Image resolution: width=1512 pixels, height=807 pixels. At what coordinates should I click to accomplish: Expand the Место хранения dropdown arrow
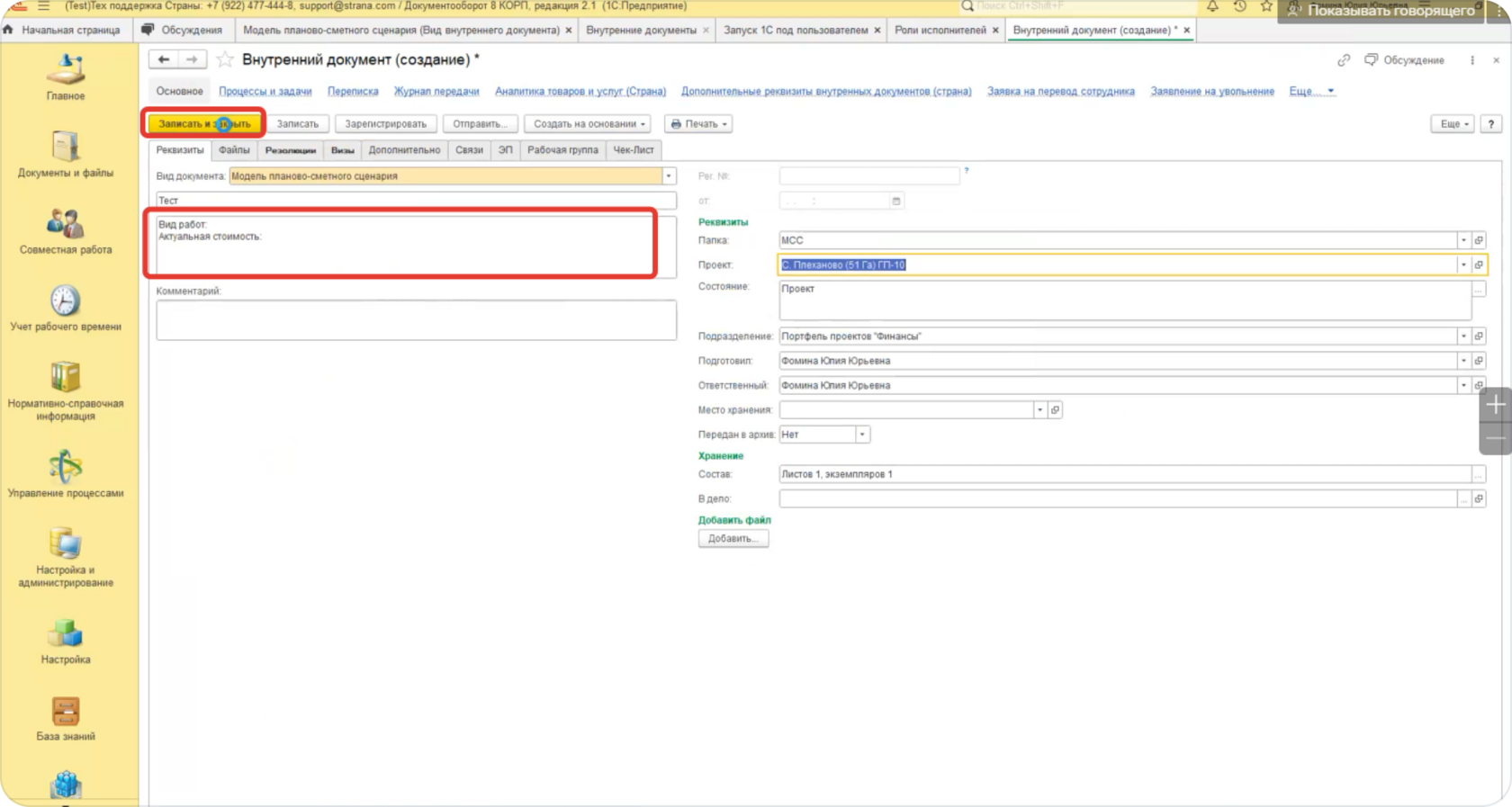click(x=1039, y=409)
